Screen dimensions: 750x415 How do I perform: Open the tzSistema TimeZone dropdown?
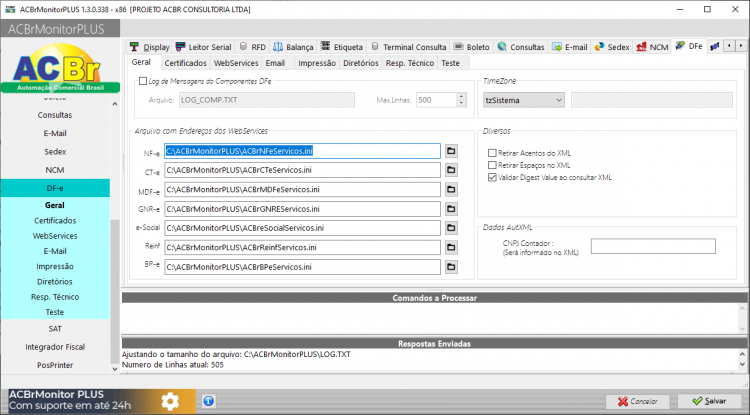[x=523, y=100]
